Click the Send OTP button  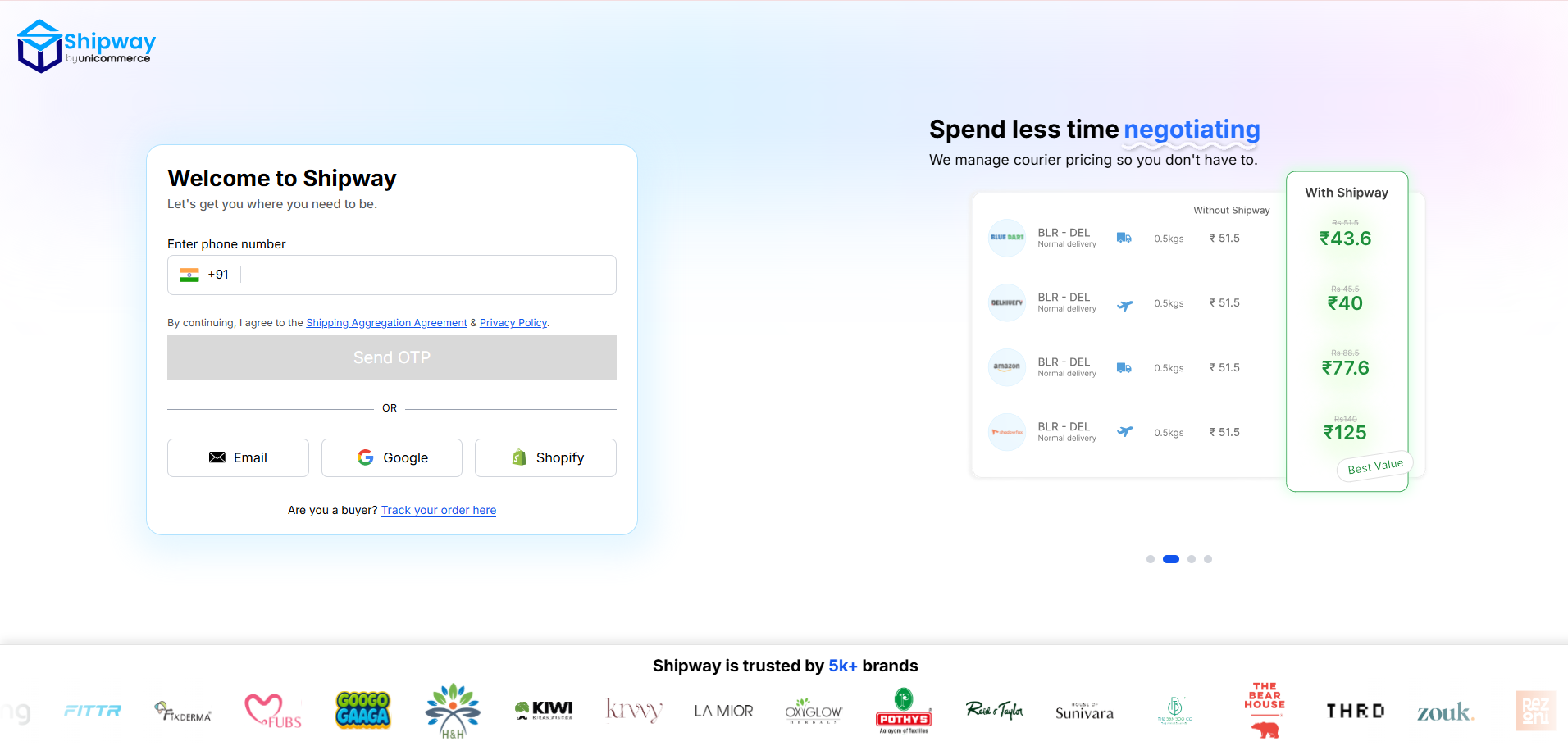click(392, 357)
